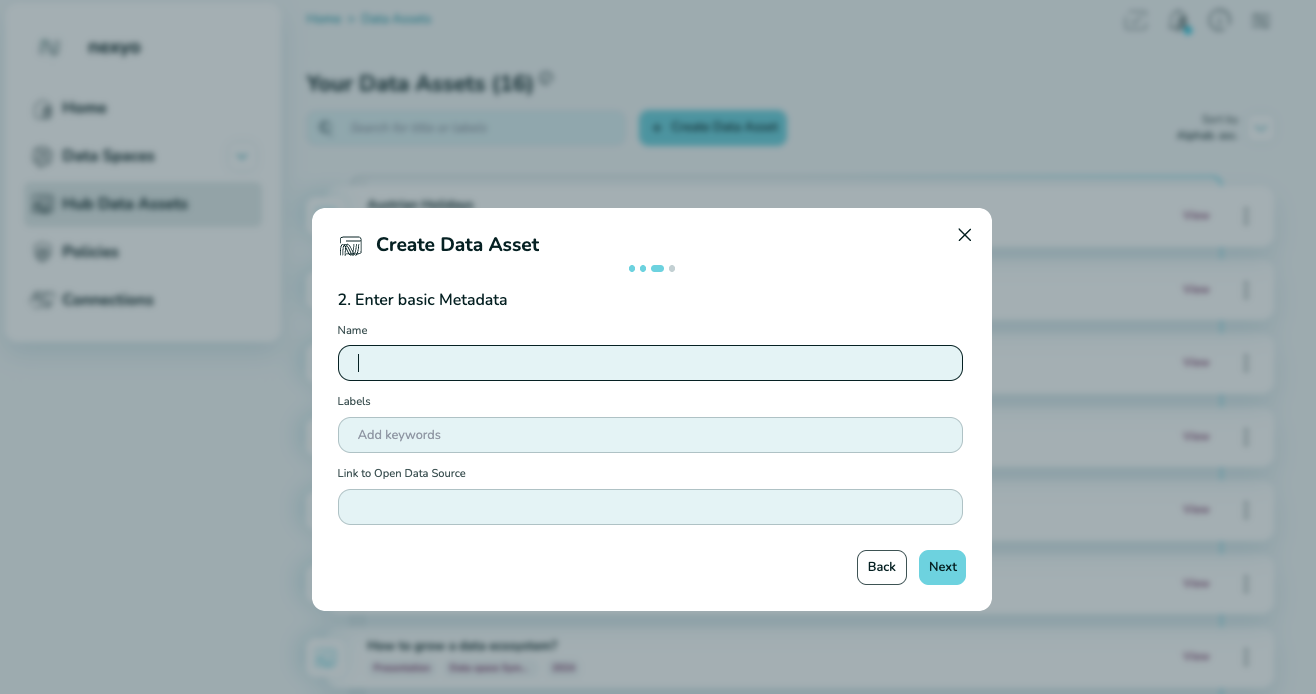The image size is (1316, 694).
Task: Open the history clock icon top right
Action: coord(1220,20)
